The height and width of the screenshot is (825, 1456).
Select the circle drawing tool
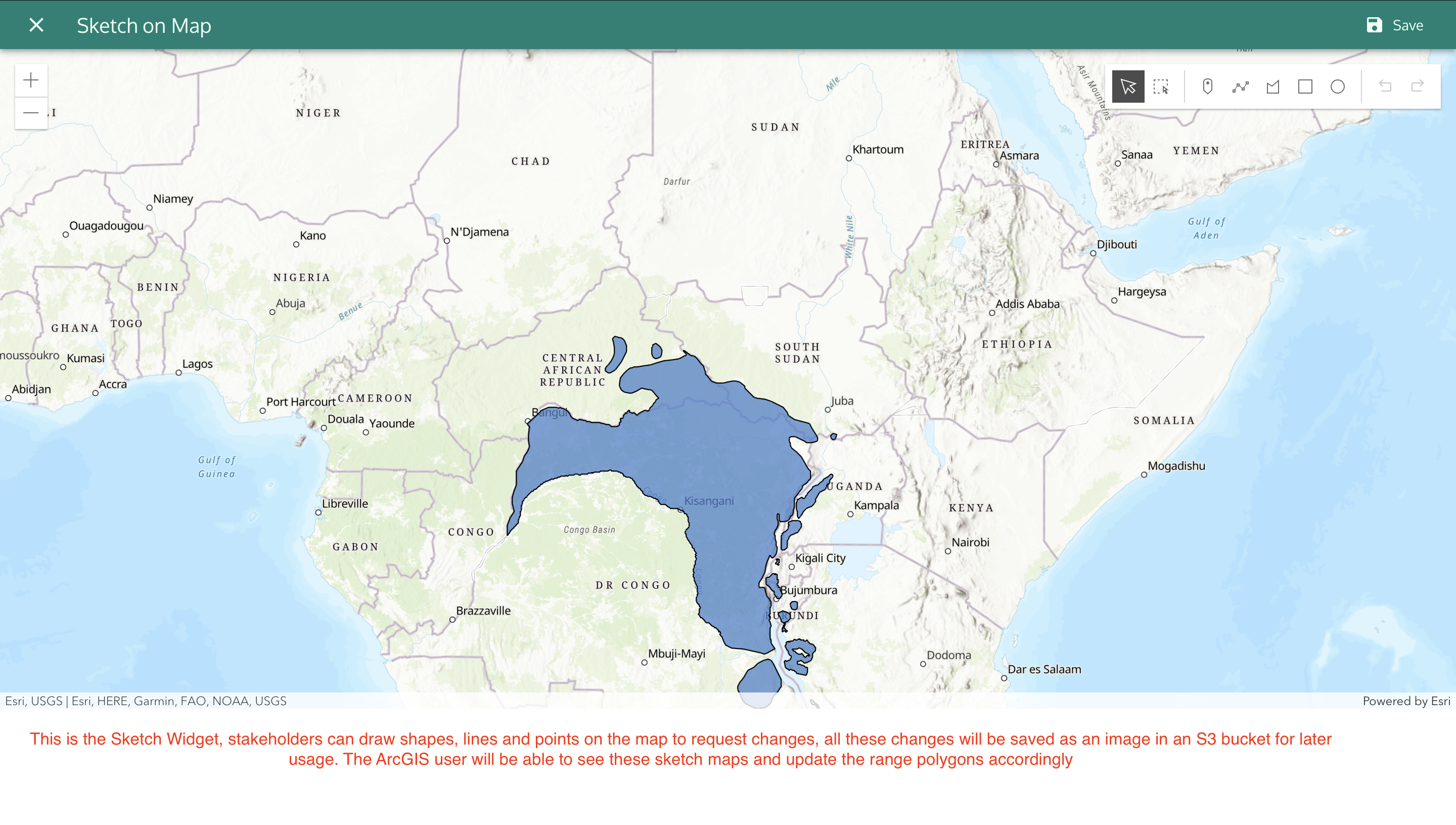tap(1337, 86)
